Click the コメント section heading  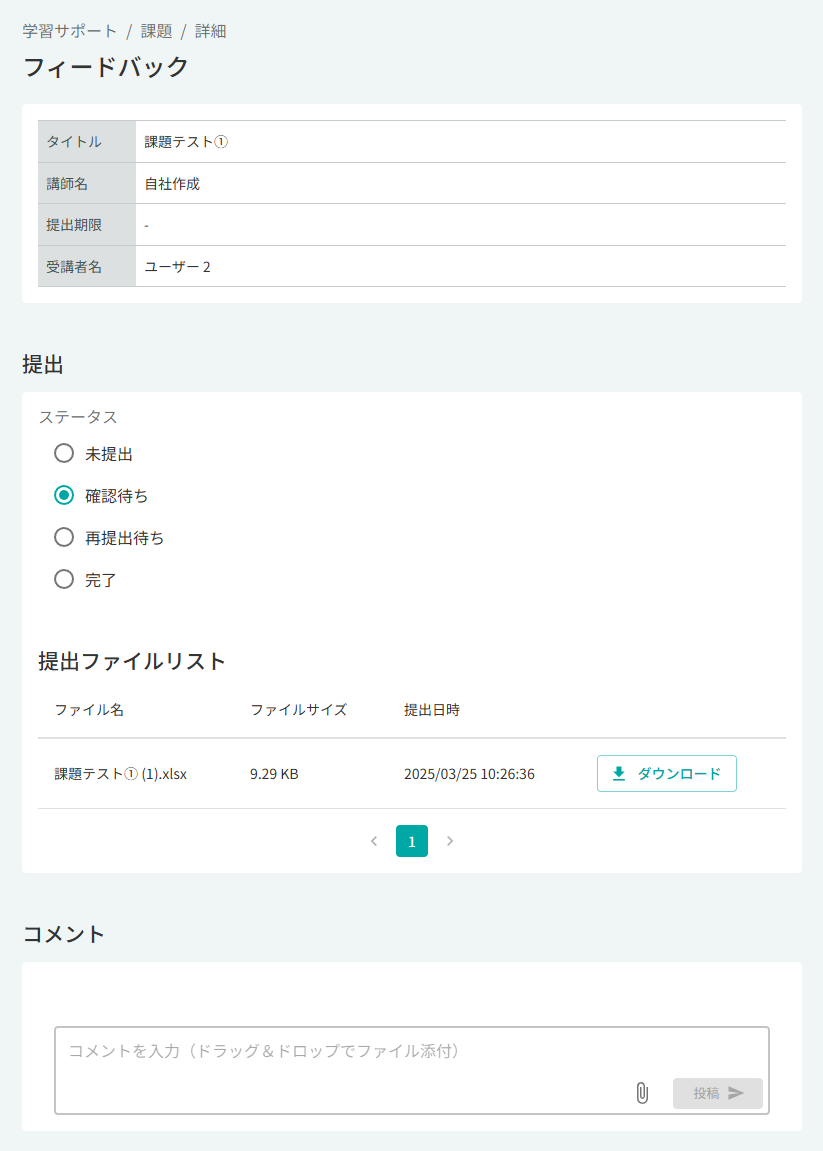(x=63, y=934)
